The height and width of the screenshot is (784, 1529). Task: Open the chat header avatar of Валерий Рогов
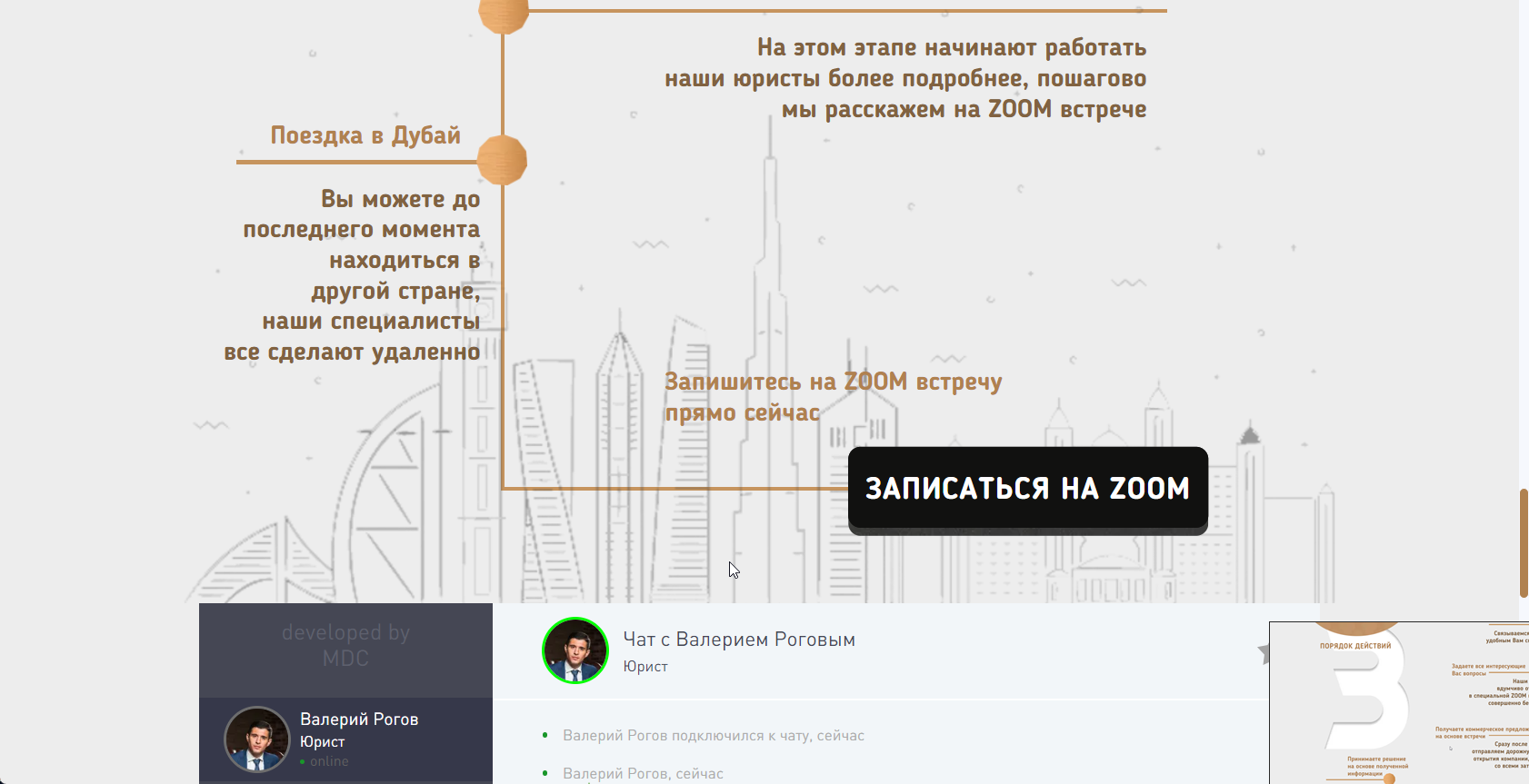click(x=575, y=650)
